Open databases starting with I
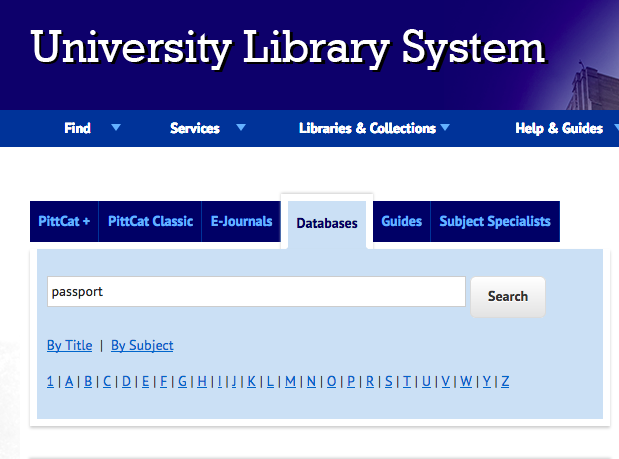Viewport: 619px width, 459px height. tap(219, 381)
